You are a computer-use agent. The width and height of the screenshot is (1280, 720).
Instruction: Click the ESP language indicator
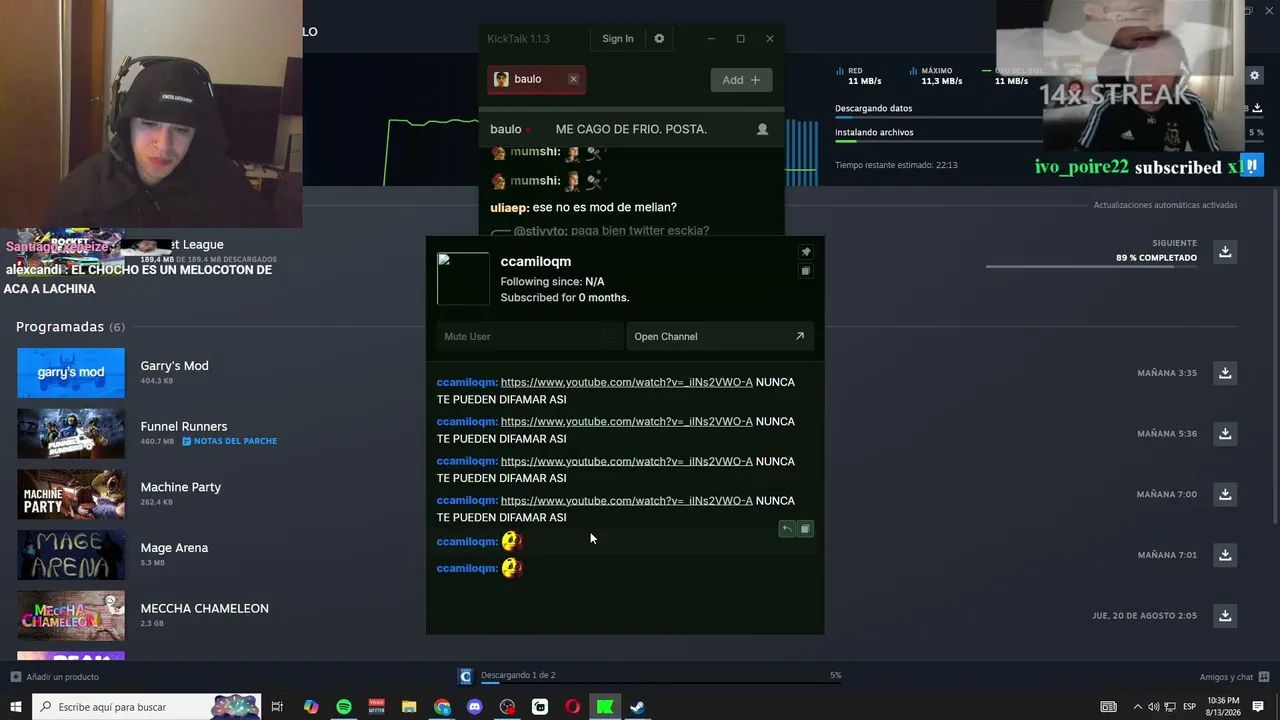coord(1189,707)
